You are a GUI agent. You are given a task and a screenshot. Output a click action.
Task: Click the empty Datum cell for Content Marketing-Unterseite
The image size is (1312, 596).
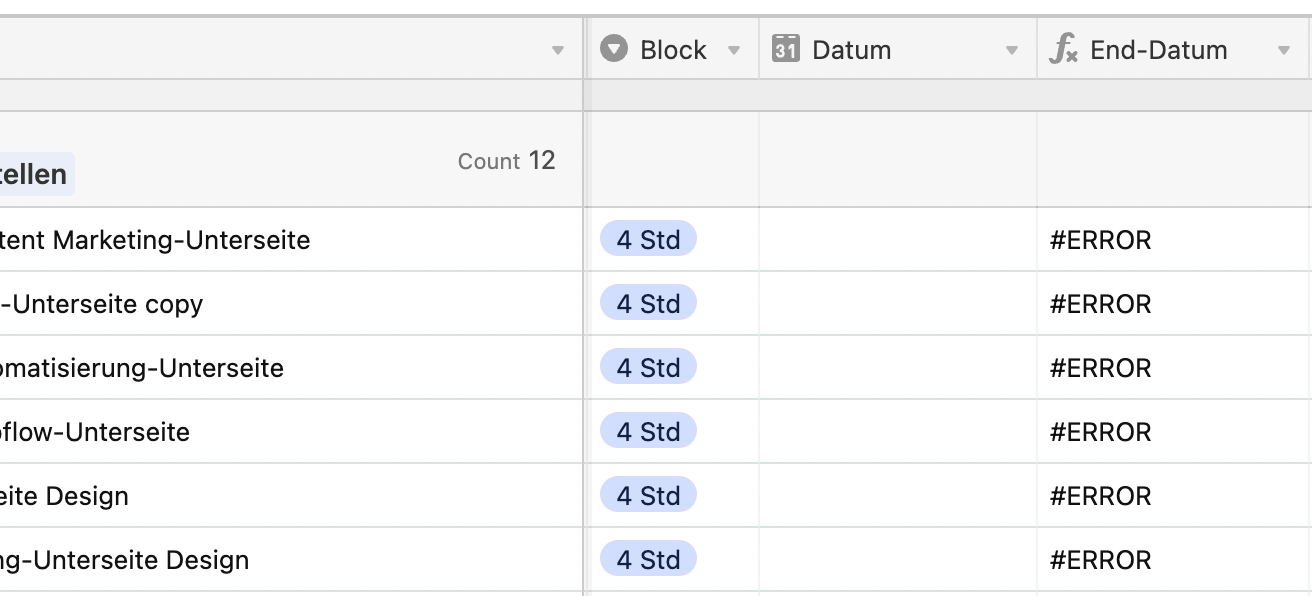(898, 240)
